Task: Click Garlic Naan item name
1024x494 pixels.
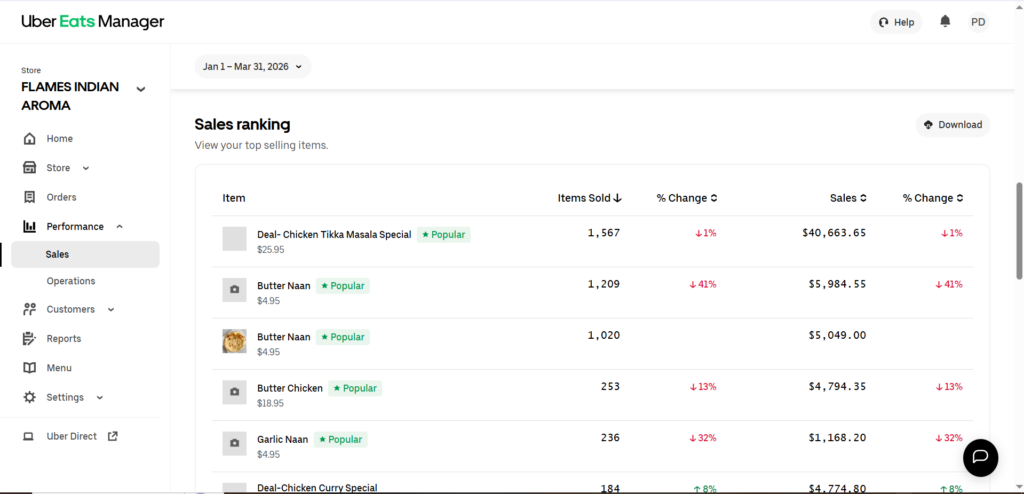Action: (x=282, y=440)
